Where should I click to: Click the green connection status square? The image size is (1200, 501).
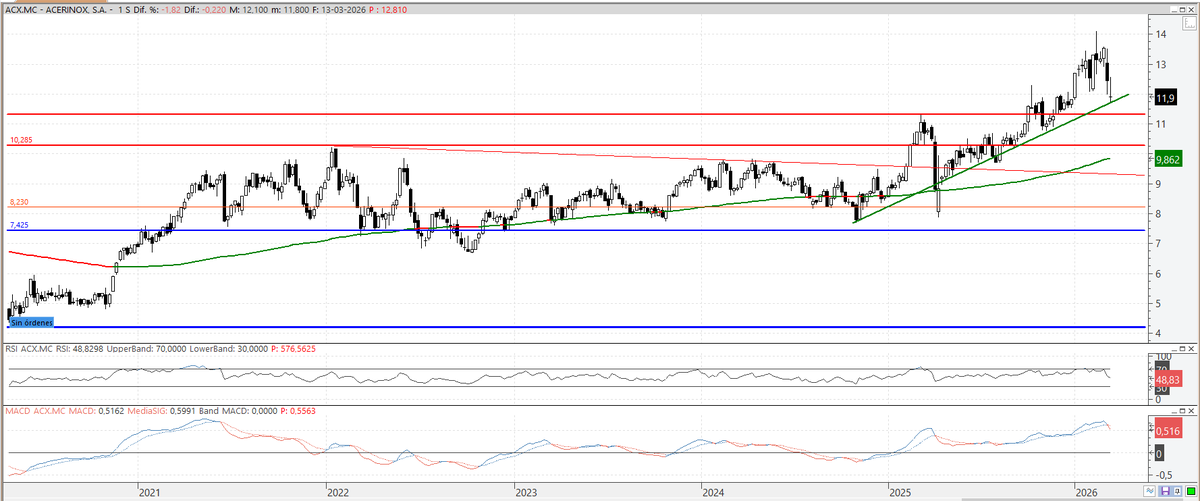tap(1191, 491)
